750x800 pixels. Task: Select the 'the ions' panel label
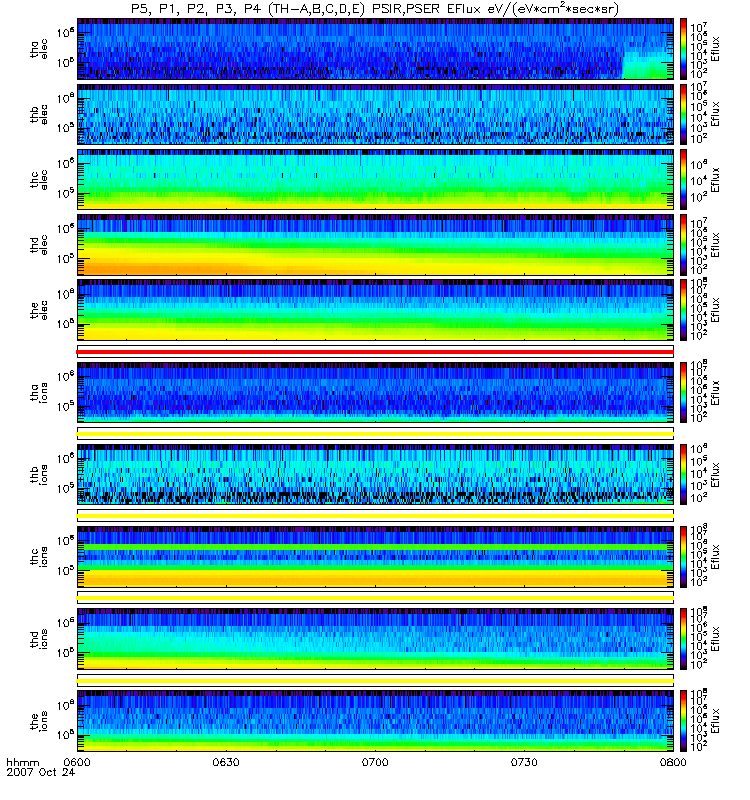(x=39, y=721)
